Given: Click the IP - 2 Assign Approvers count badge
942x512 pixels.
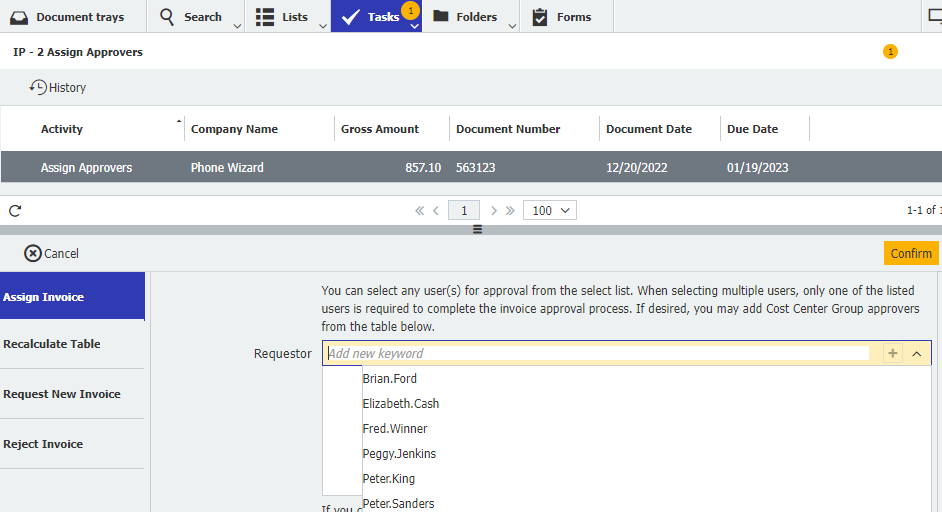Looking at the screenshot, I should 890,52.
